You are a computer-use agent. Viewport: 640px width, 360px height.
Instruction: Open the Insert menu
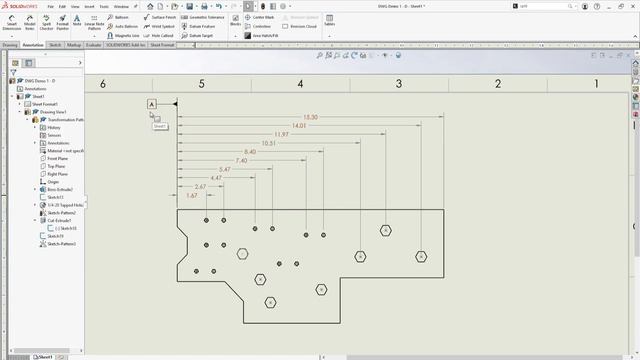pyautogui.click(x=89, y=7)
